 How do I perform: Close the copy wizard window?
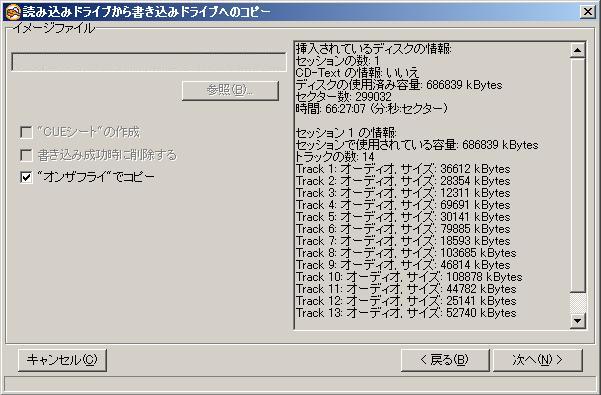[x=588, y=12]
